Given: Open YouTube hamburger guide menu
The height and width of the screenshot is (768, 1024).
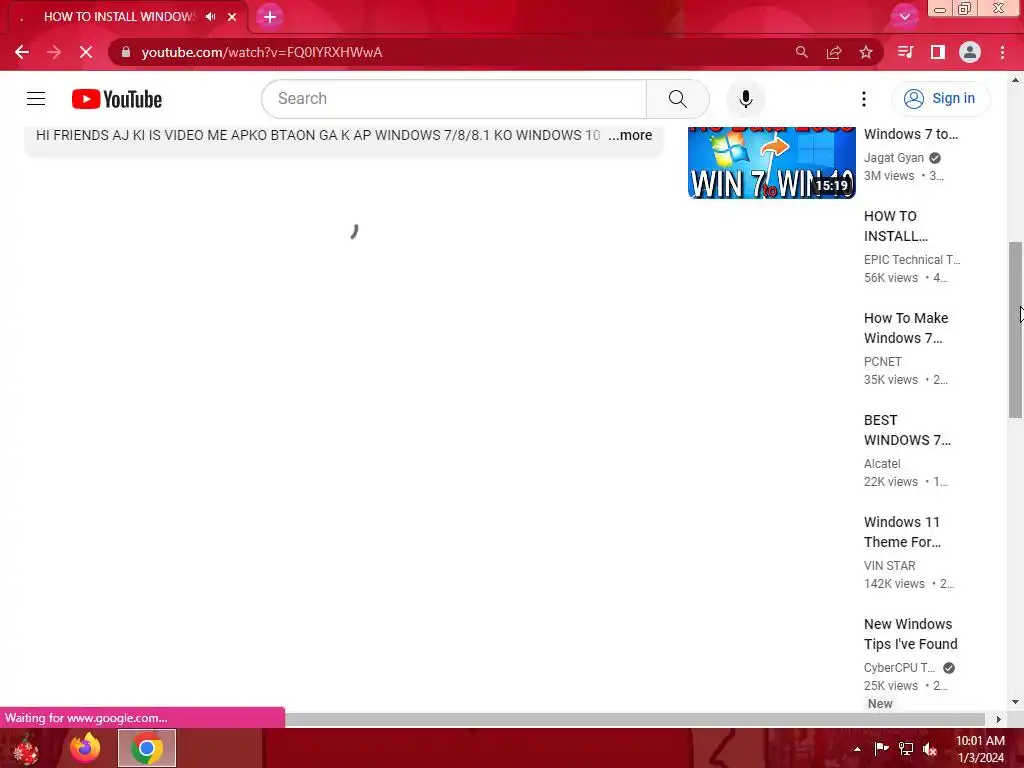Looking at the screenshot, I should click(x=36, y=99).
